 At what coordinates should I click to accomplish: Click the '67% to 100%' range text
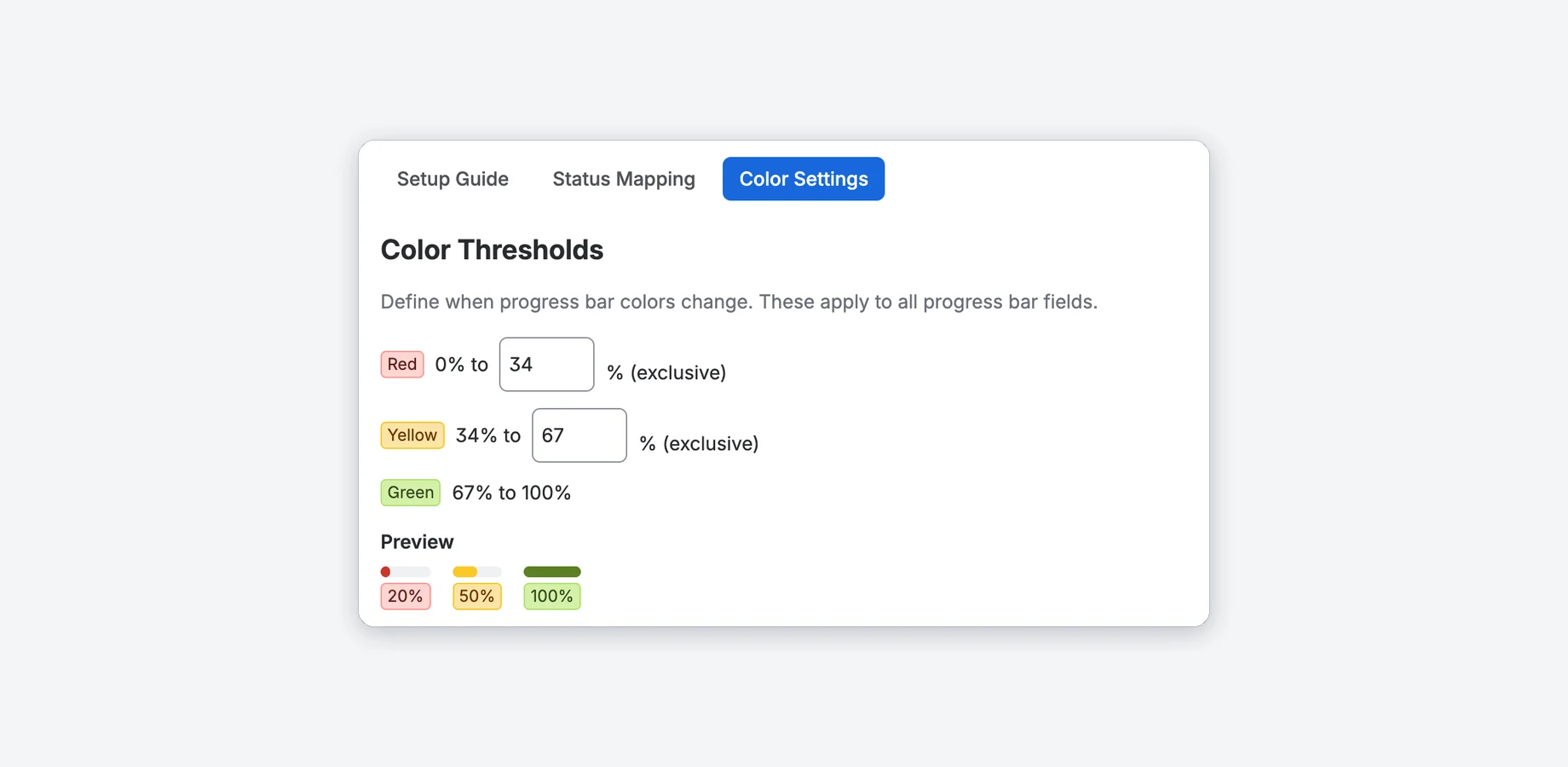pyautogui.click(x=511, y=493)
